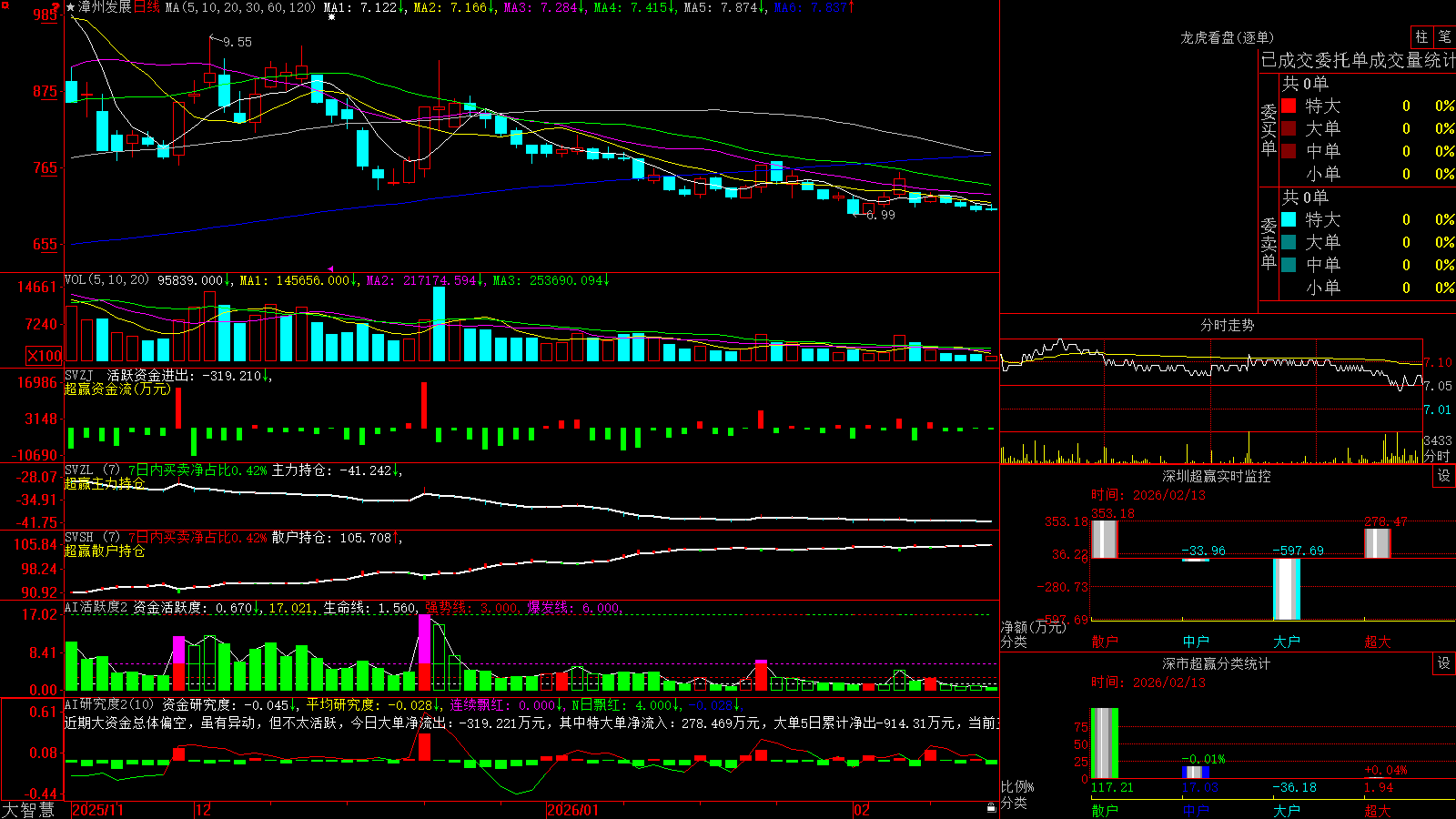The width and height of the screenshot is (1456, 819).
Task: Select AI研究度2(10) indicator label
Action: click(x=109, y=704)
